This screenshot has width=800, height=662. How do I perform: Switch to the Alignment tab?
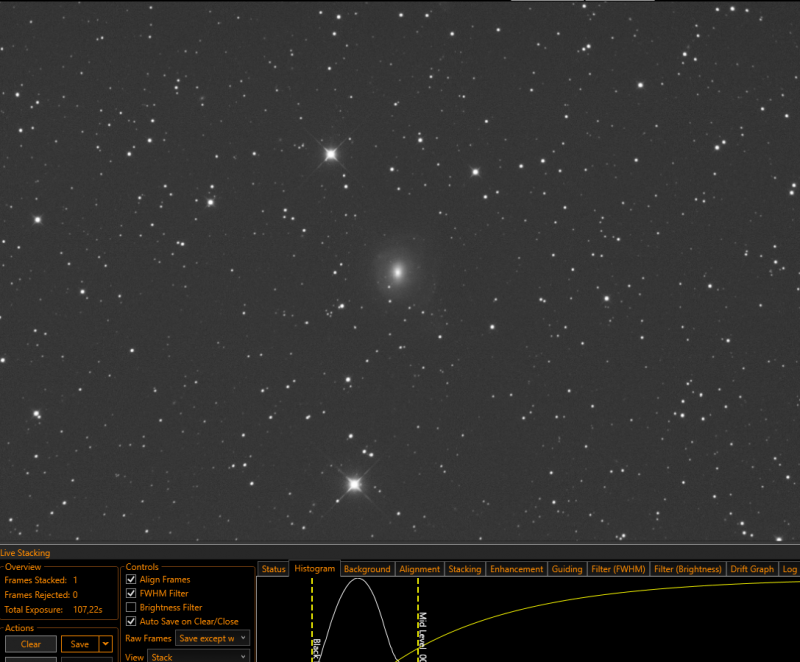click(419, 569)
